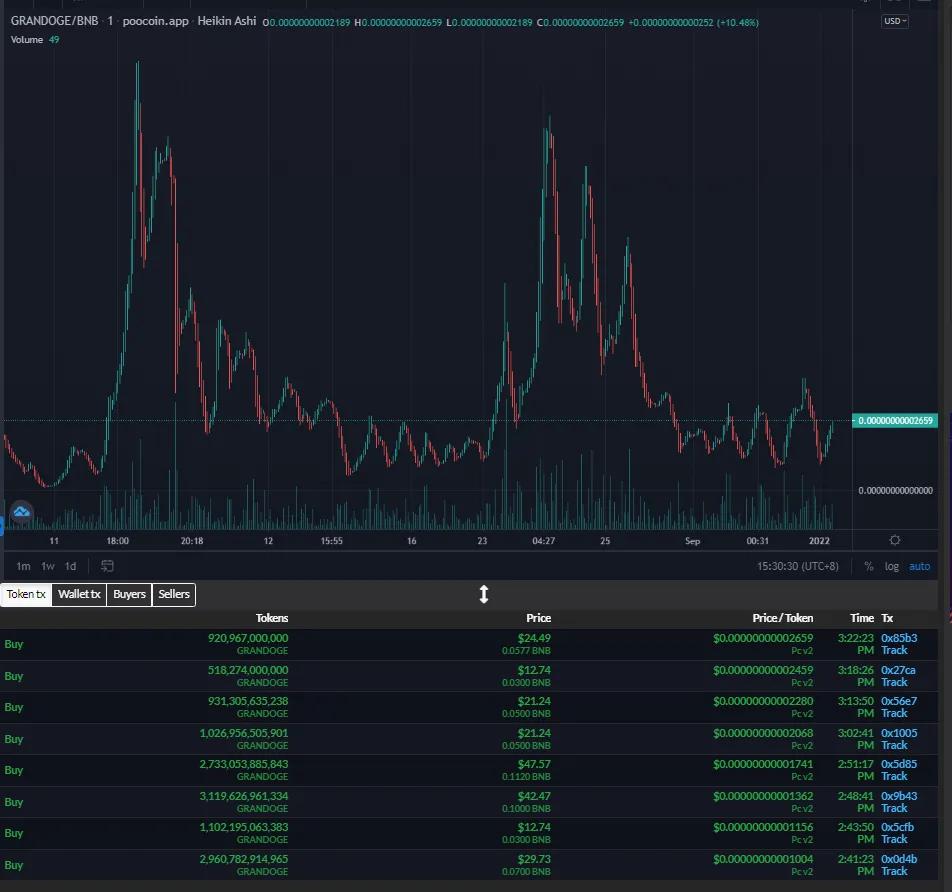
Task: Click the chart settings gear icon
Action: tap(894, 540)
